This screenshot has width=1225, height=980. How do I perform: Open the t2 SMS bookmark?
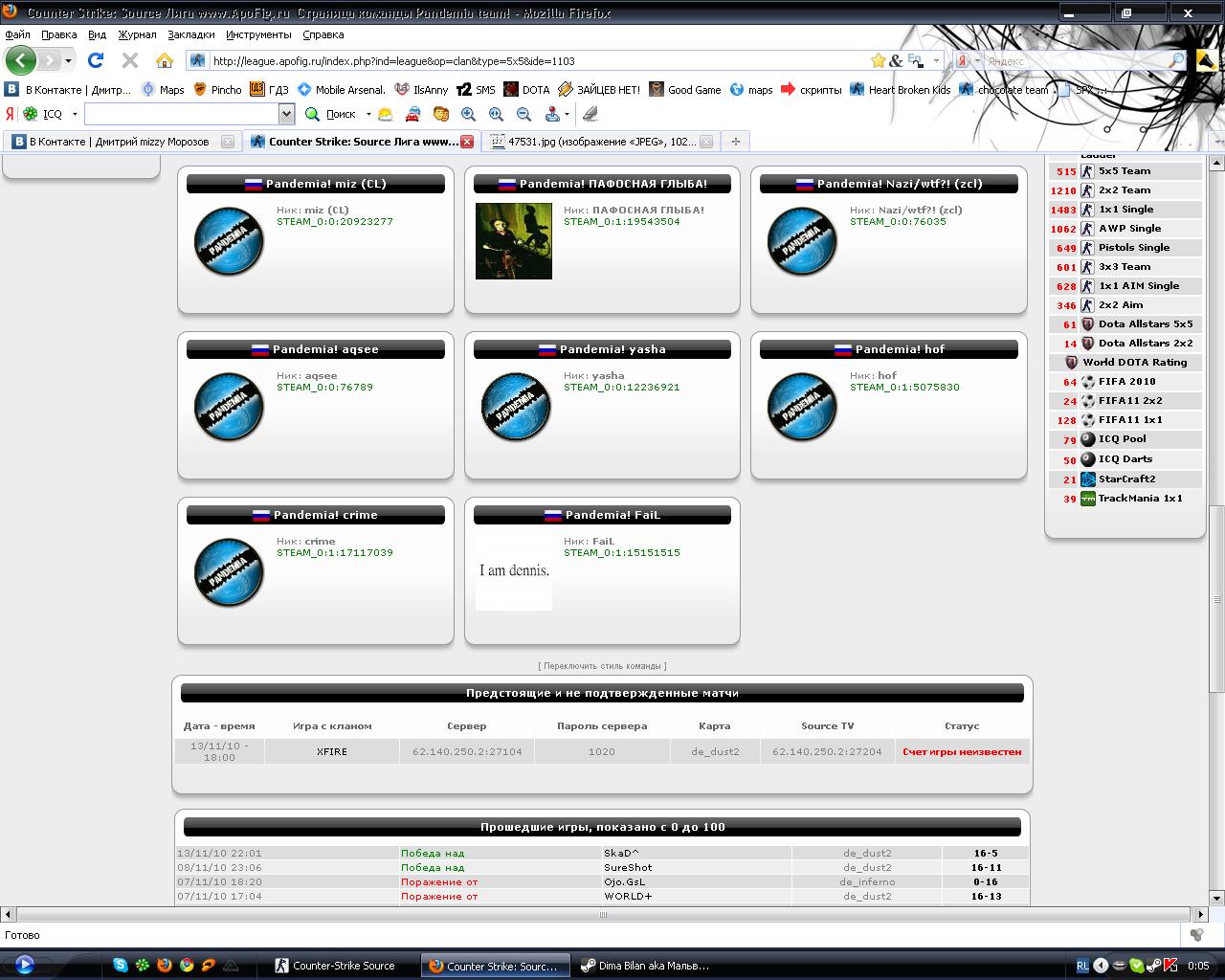(476, 90)
